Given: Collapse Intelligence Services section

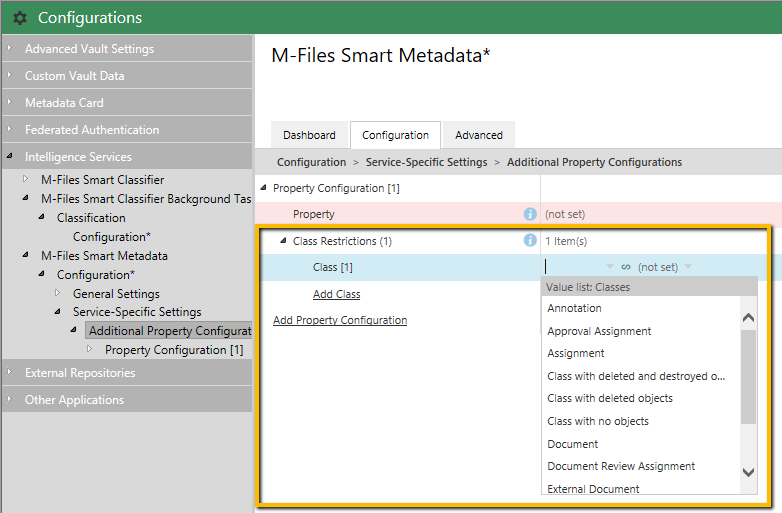Looking at the screenshot, I should (9, 156).
